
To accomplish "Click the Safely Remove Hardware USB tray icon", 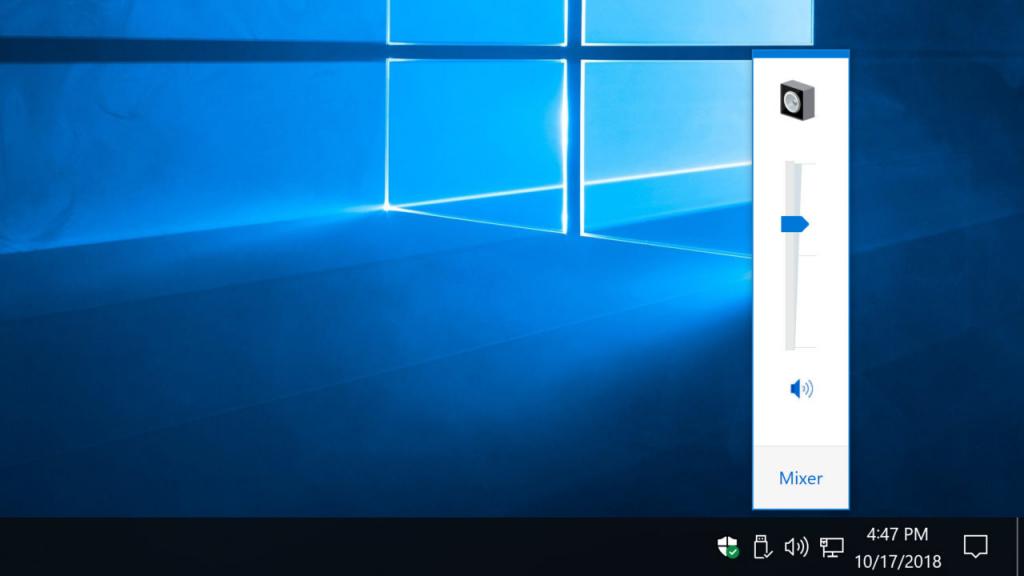I will click(x=762, y=547).
